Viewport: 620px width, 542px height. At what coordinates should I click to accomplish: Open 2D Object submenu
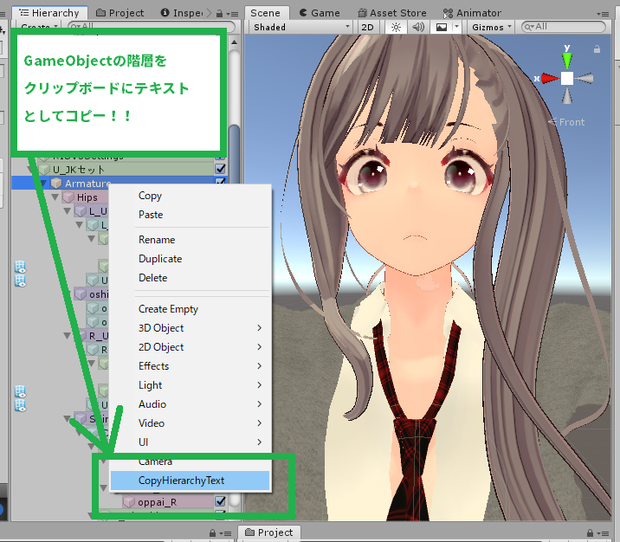tap(190, 347)
